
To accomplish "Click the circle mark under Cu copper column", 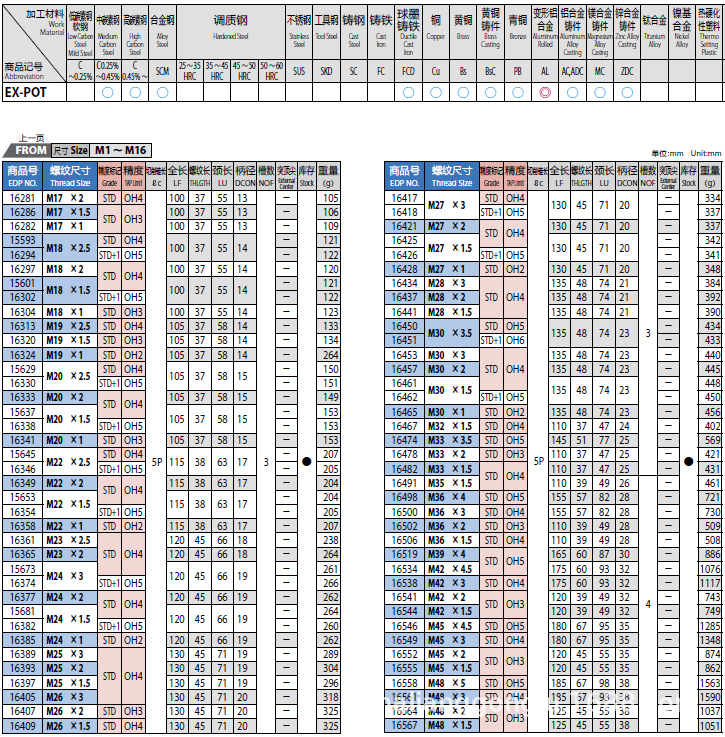I will [x=435, y=93].
